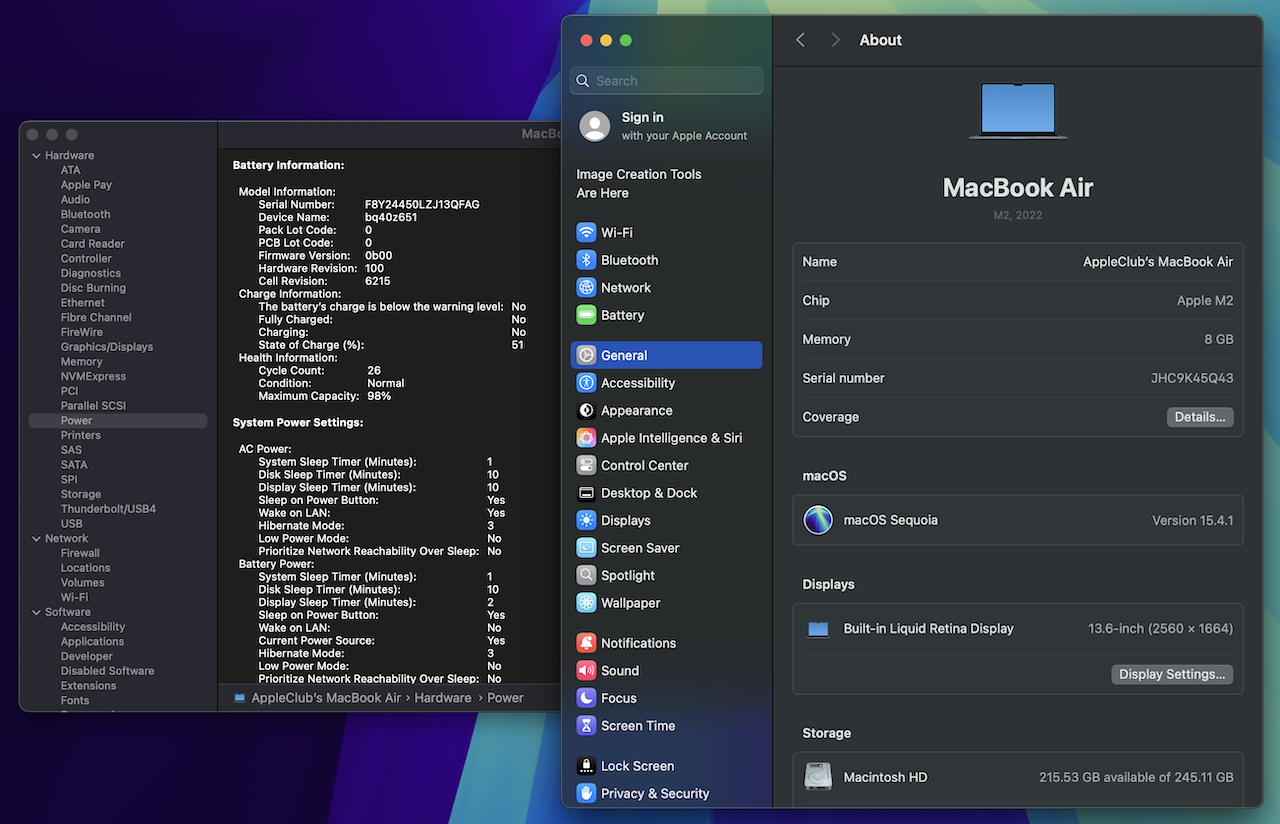
Task: Select Applications under Software section
Action: pyautogui.click(x=92, y=642)
